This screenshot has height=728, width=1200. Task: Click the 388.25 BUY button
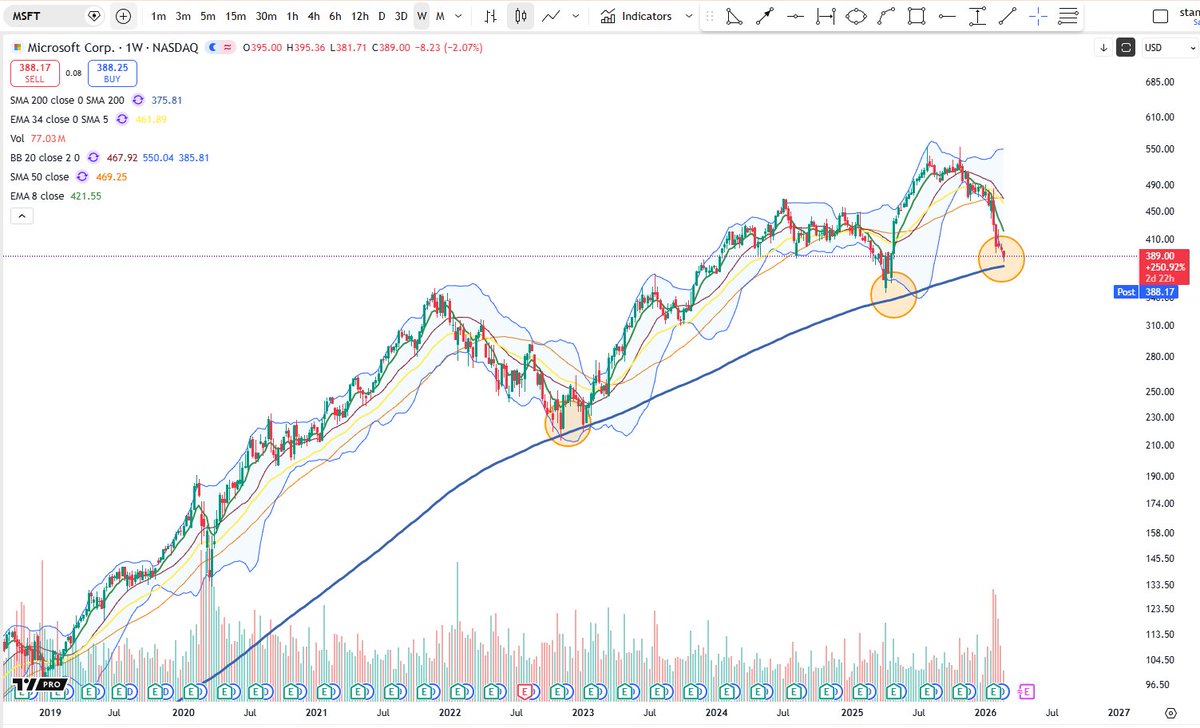(113, 72)
